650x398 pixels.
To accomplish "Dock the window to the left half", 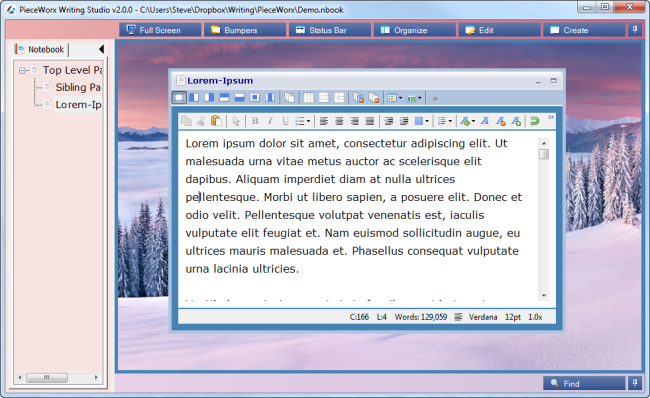I will click(194, 98).
